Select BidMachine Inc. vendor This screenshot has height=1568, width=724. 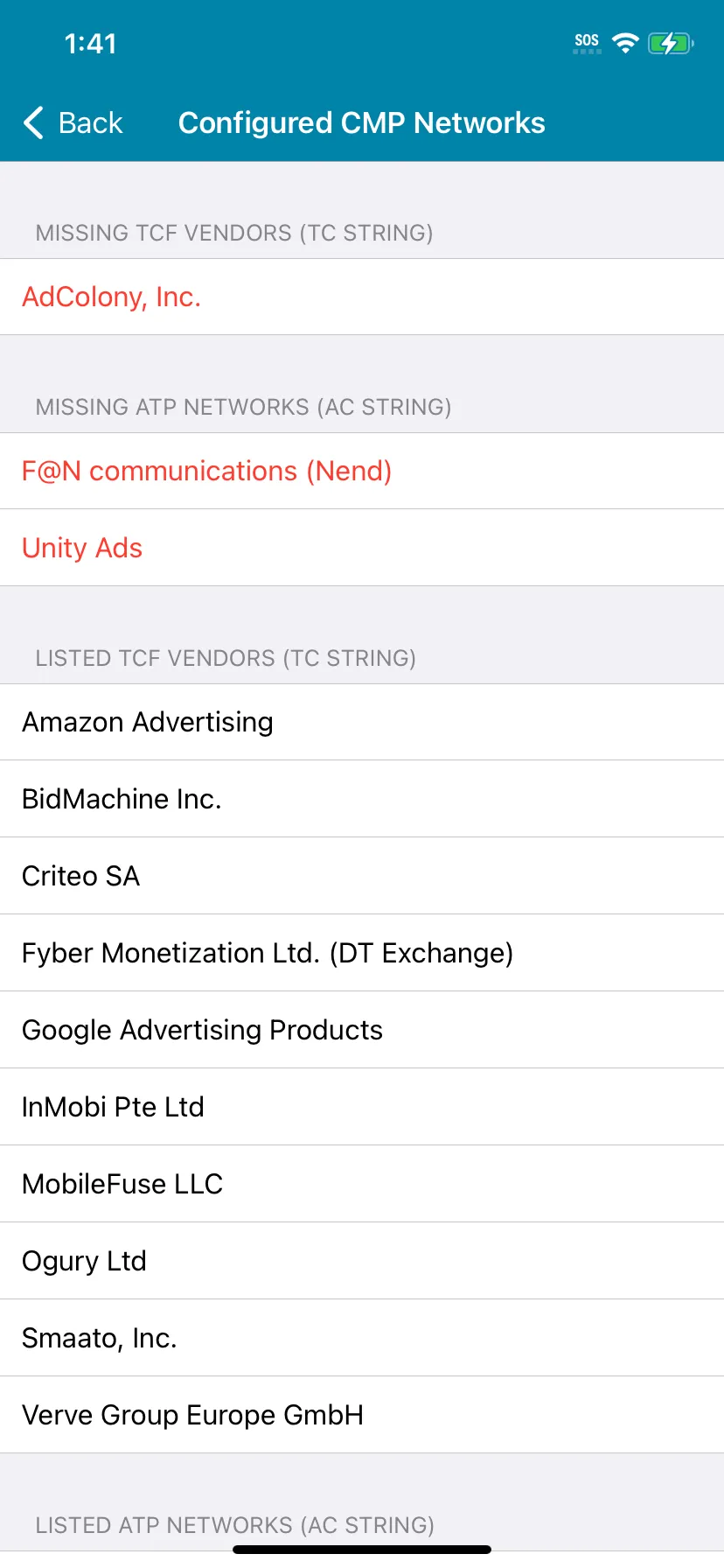point(122,799)
